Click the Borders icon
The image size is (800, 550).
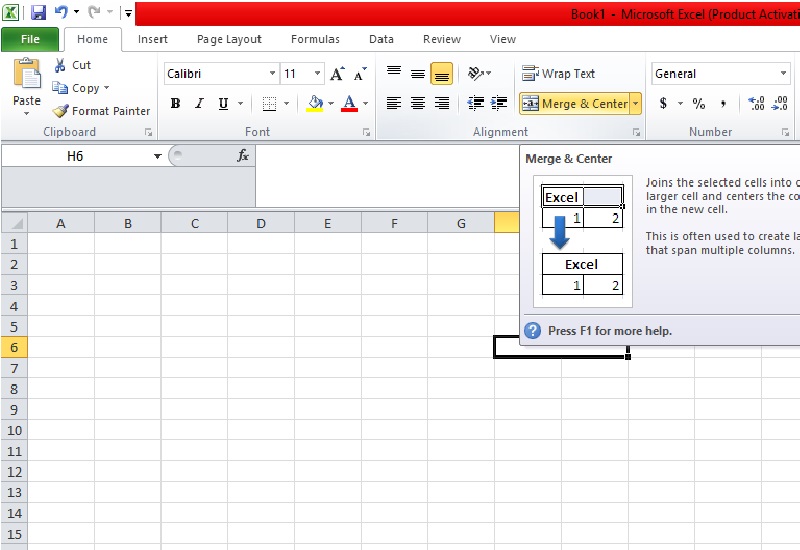[x=269, y=104]
